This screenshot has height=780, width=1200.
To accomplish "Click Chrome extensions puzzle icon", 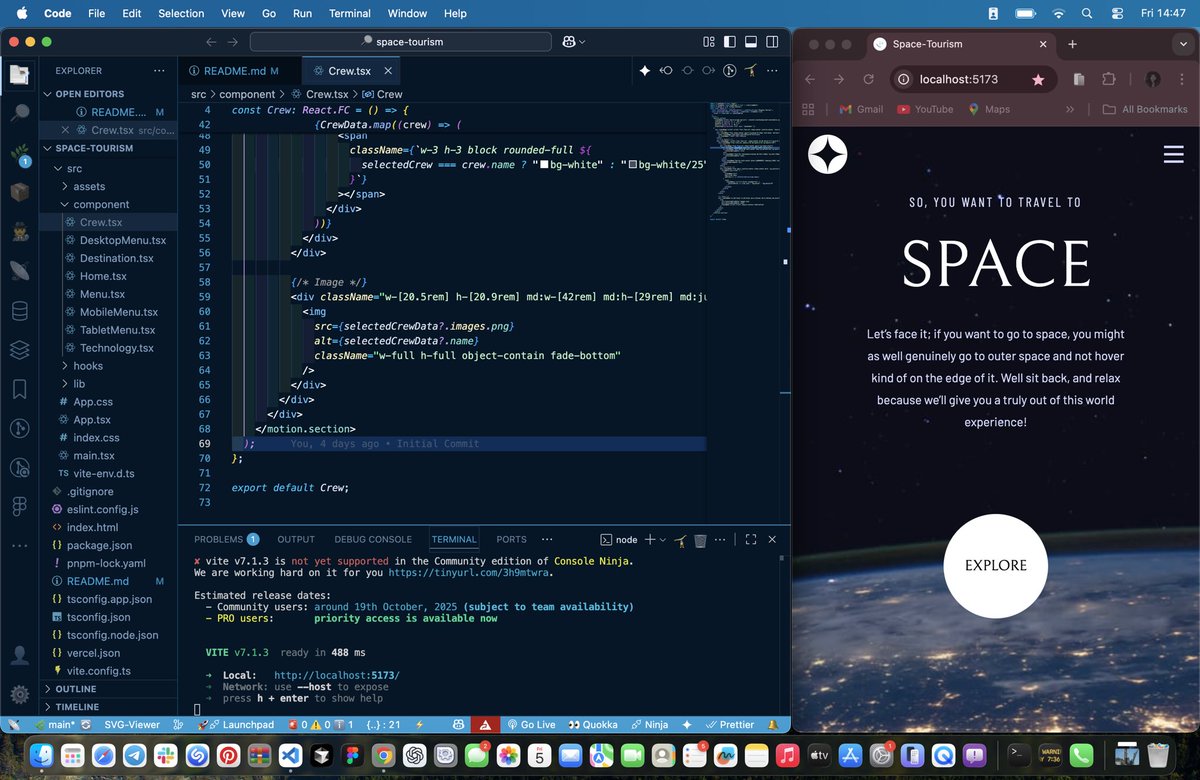I will (1109, 79).
